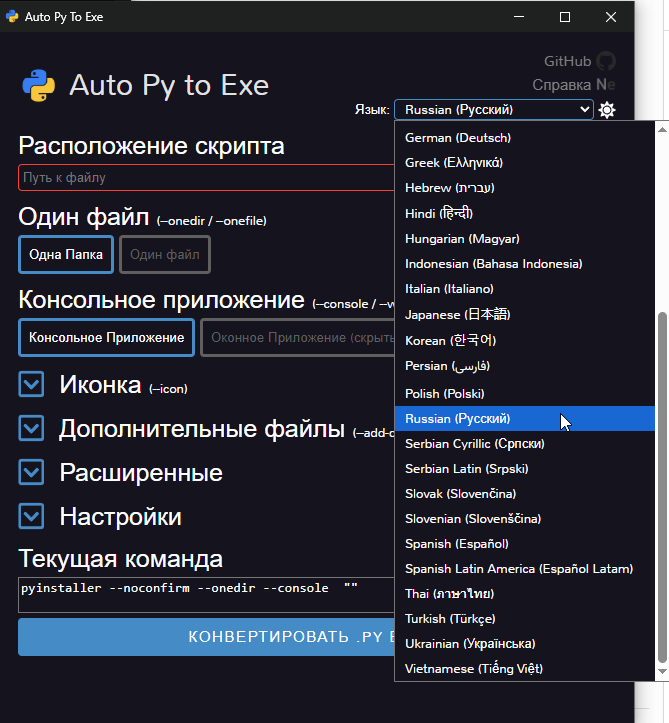Select Serbian Latin (Srpski) language

[525, 468]
